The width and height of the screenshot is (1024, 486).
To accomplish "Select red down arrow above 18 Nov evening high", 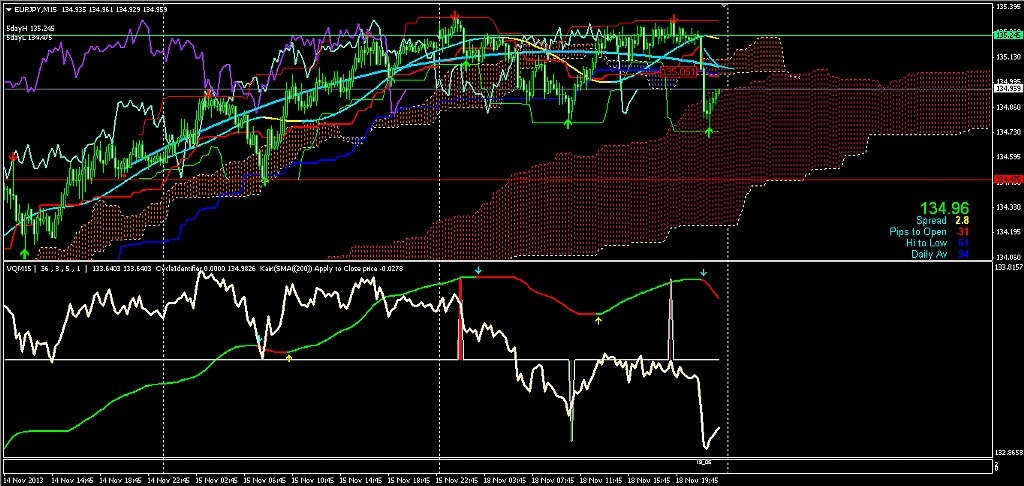I will [x=673, y=20].
